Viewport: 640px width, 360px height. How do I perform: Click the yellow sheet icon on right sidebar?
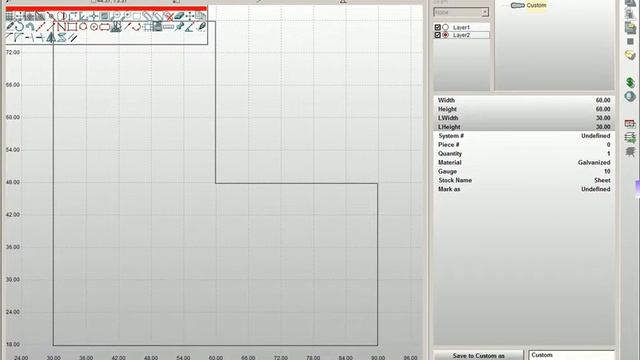630,55
